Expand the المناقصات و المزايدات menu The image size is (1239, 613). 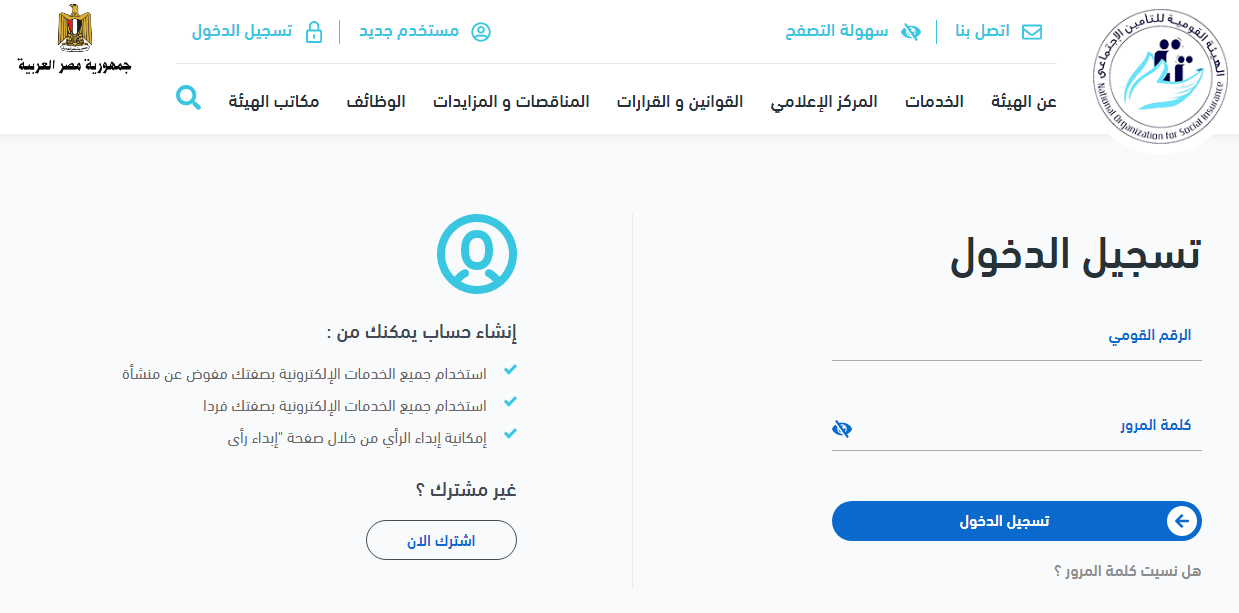511,101
